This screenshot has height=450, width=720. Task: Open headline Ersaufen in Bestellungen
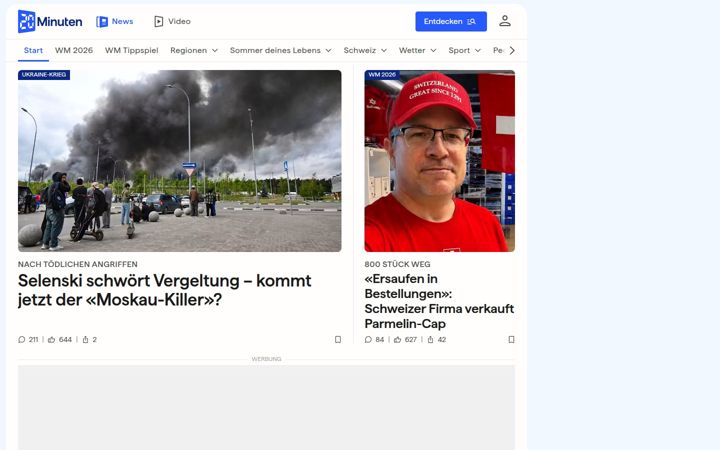click(x=439, y=301)
